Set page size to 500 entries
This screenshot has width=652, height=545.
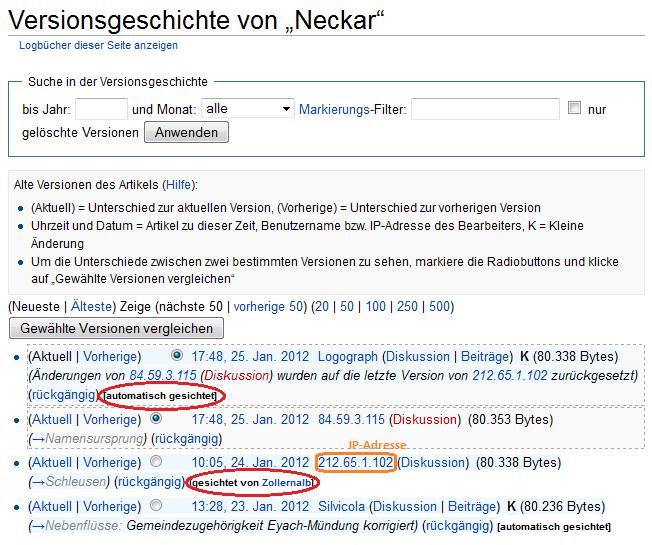click(x=440, y=307)
